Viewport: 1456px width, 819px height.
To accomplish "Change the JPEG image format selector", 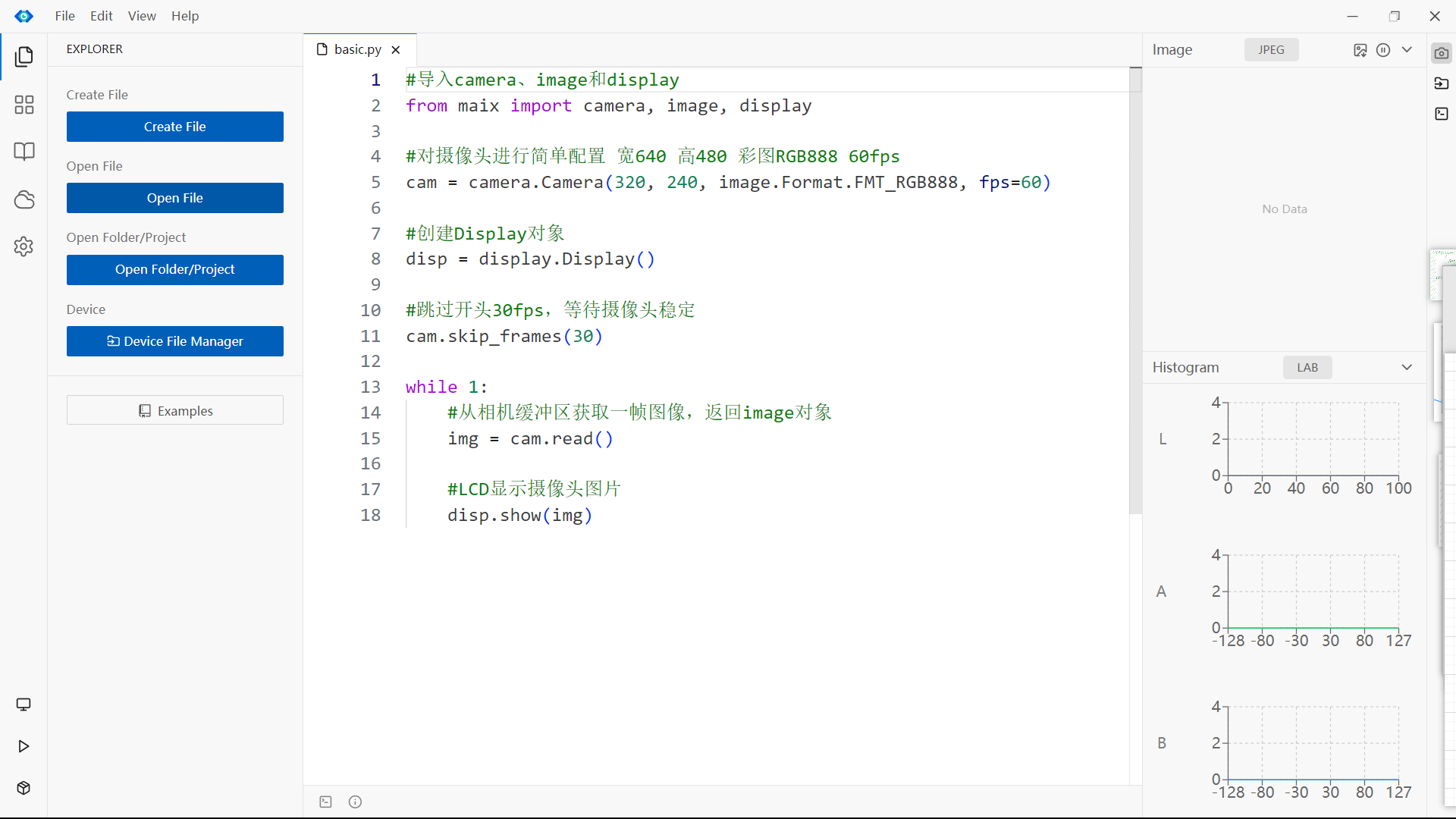I will click(1272, 50).
